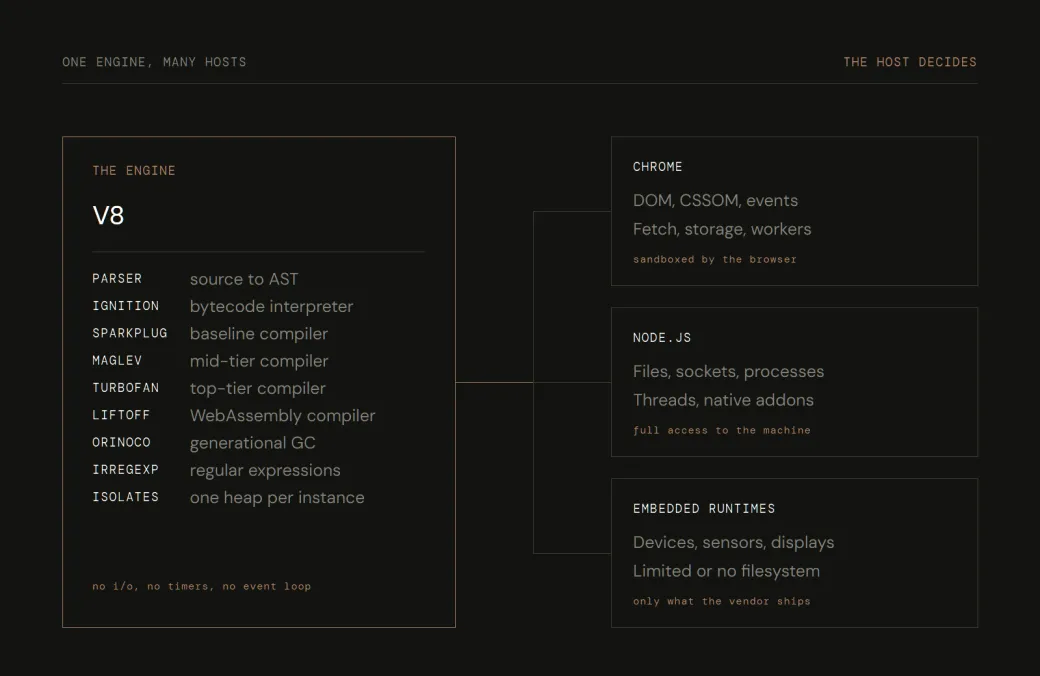Click 'WebAssembly compiler' text
The image size is (1040, 676).
pyautogui.click(x=283, y=415)
